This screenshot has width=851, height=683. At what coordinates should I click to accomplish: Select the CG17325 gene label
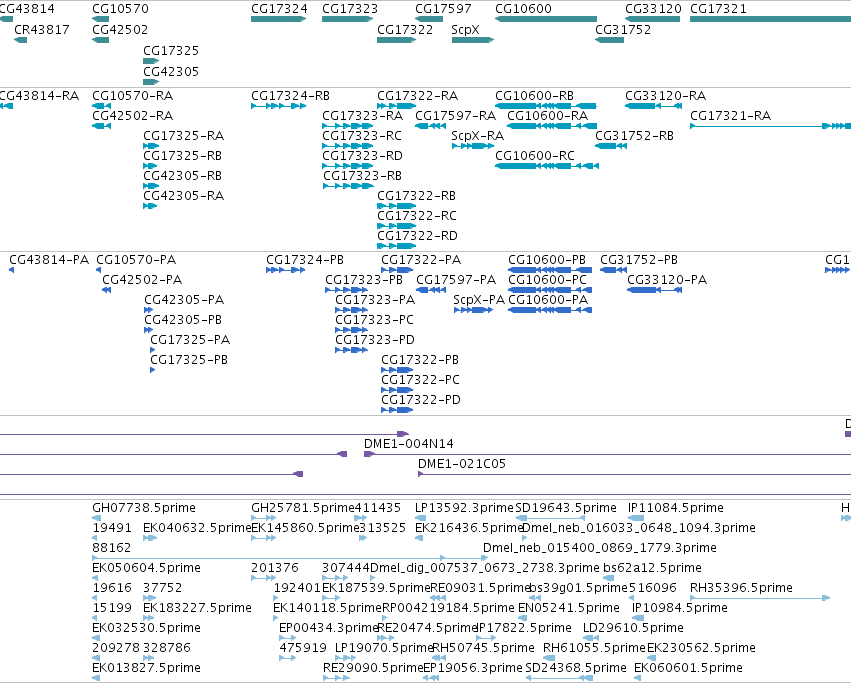[171, 50]
